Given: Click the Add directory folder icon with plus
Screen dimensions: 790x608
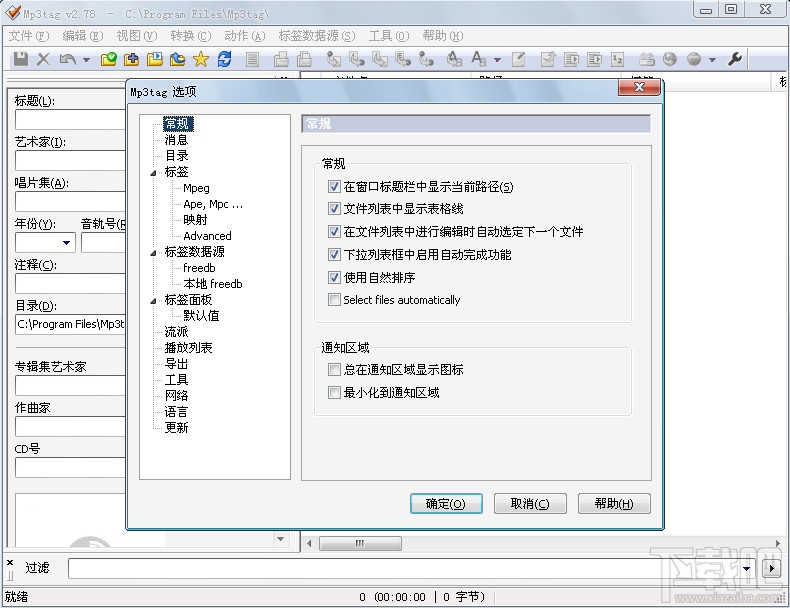Looking at the screenshot, I should pos(131,59).
